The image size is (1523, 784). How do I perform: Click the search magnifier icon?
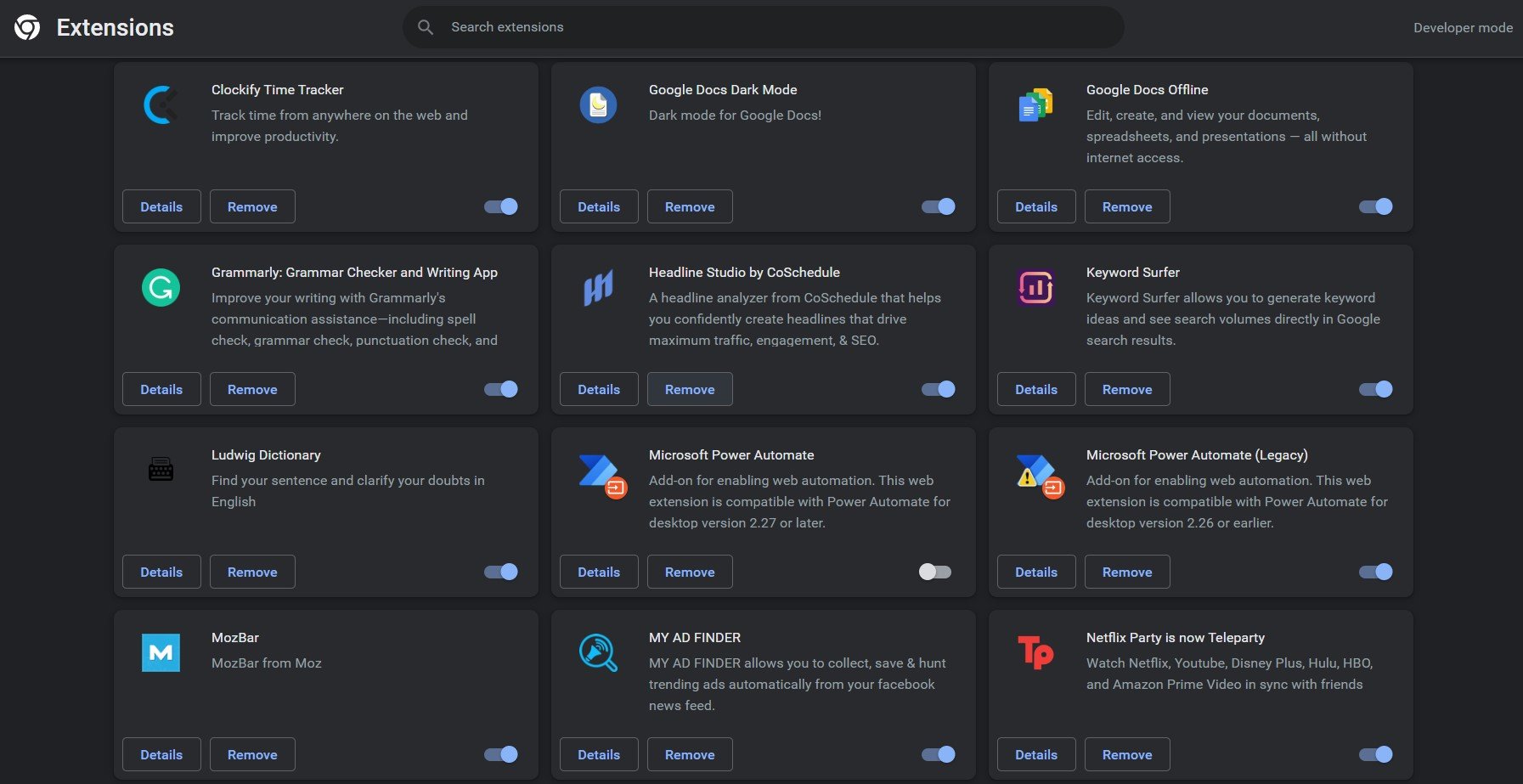[426, 27]
